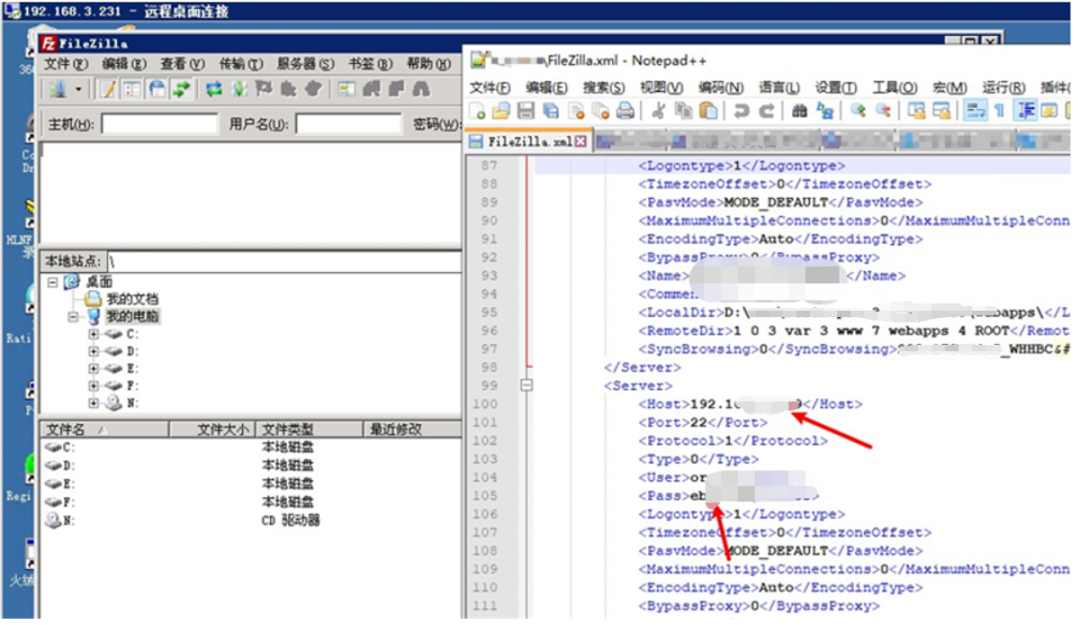The height and width of the screenshot is (625, 1080).
Task: Open the Find dialog using the binoculars icon in Notepad++
Action: click(799, 110)
